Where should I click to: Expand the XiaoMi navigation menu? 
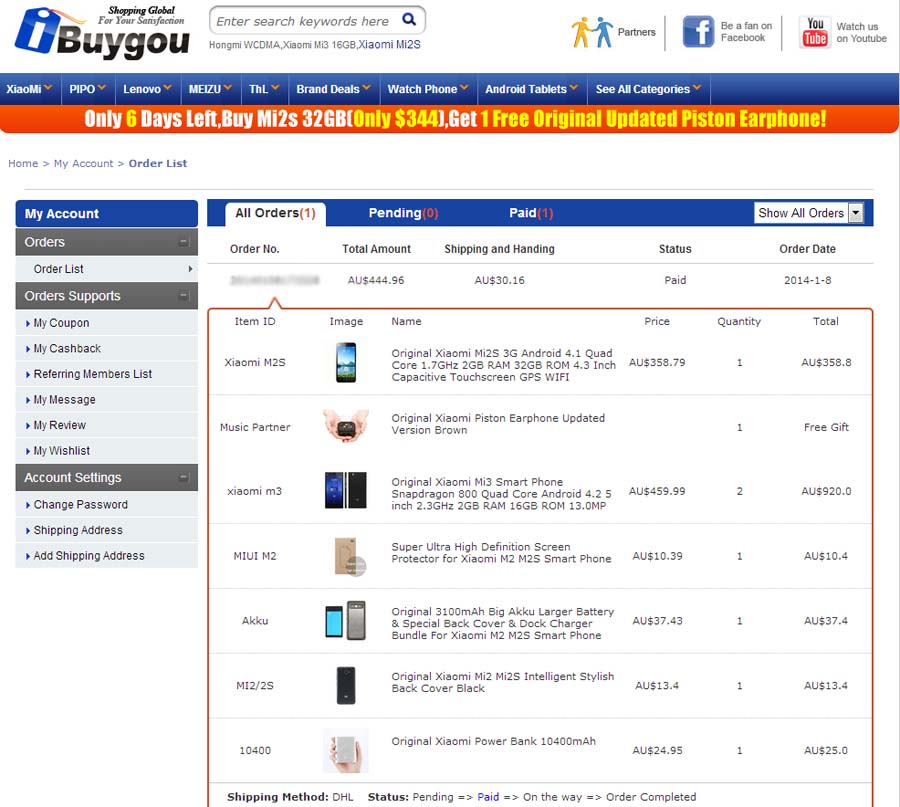click(x=30, y=89)
